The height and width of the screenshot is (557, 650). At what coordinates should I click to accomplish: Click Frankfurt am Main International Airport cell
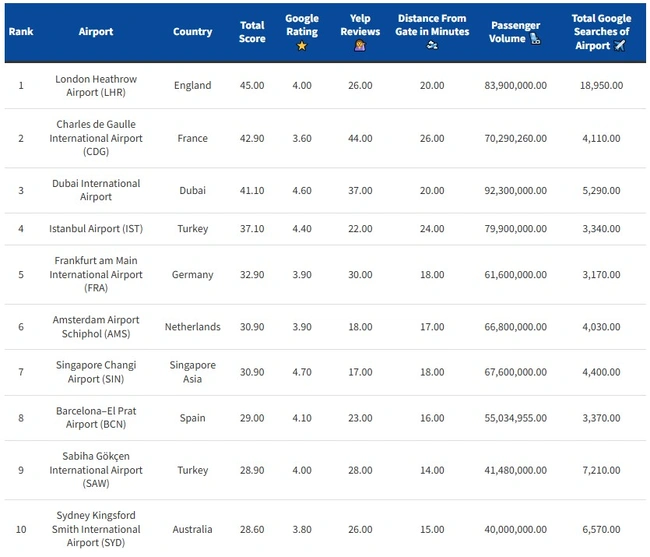[x=96, y=274]
